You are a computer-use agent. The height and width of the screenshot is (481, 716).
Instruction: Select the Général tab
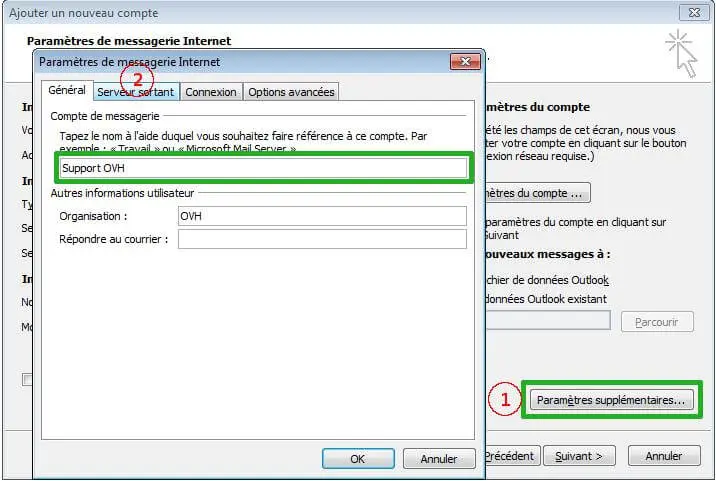tap(67, 91)
